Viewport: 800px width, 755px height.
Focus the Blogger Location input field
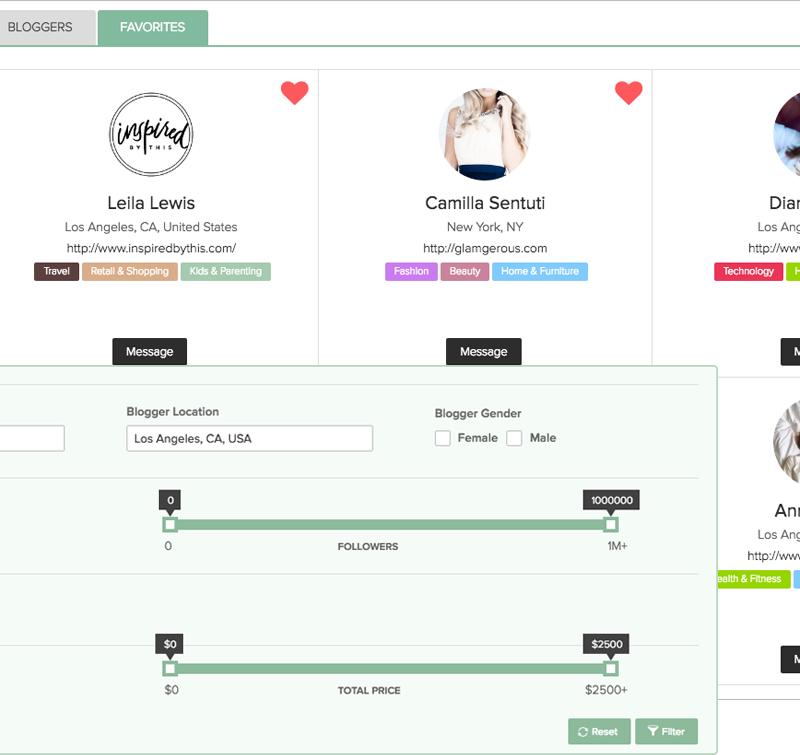249,438
